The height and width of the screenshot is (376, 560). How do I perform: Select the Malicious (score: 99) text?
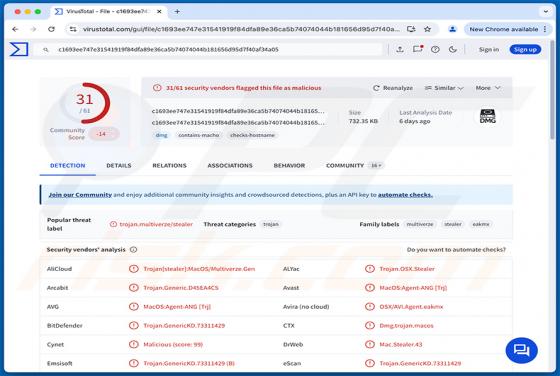coord(173,344)
